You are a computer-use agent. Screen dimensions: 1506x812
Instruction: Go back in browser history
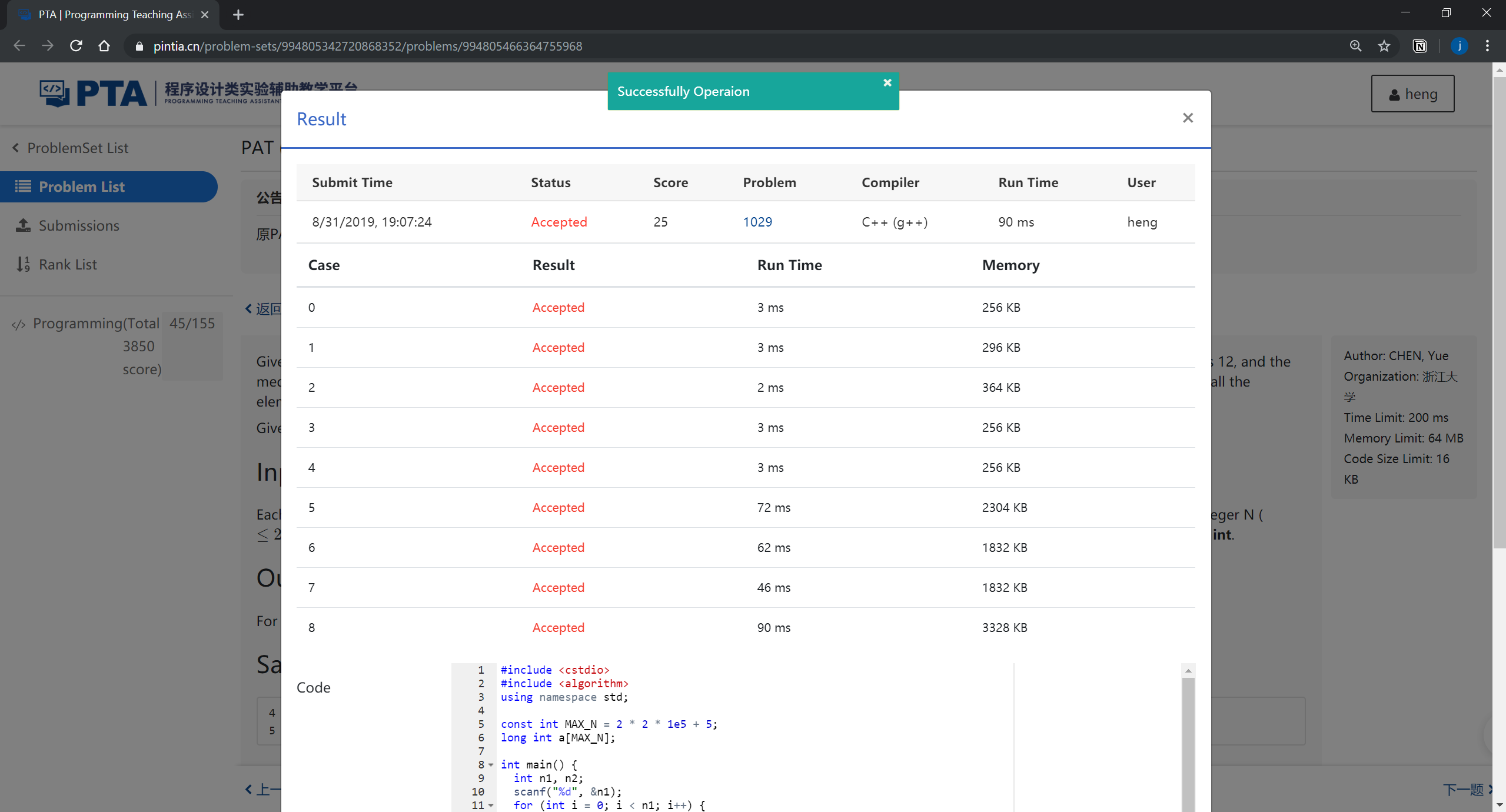coord(19,46)
